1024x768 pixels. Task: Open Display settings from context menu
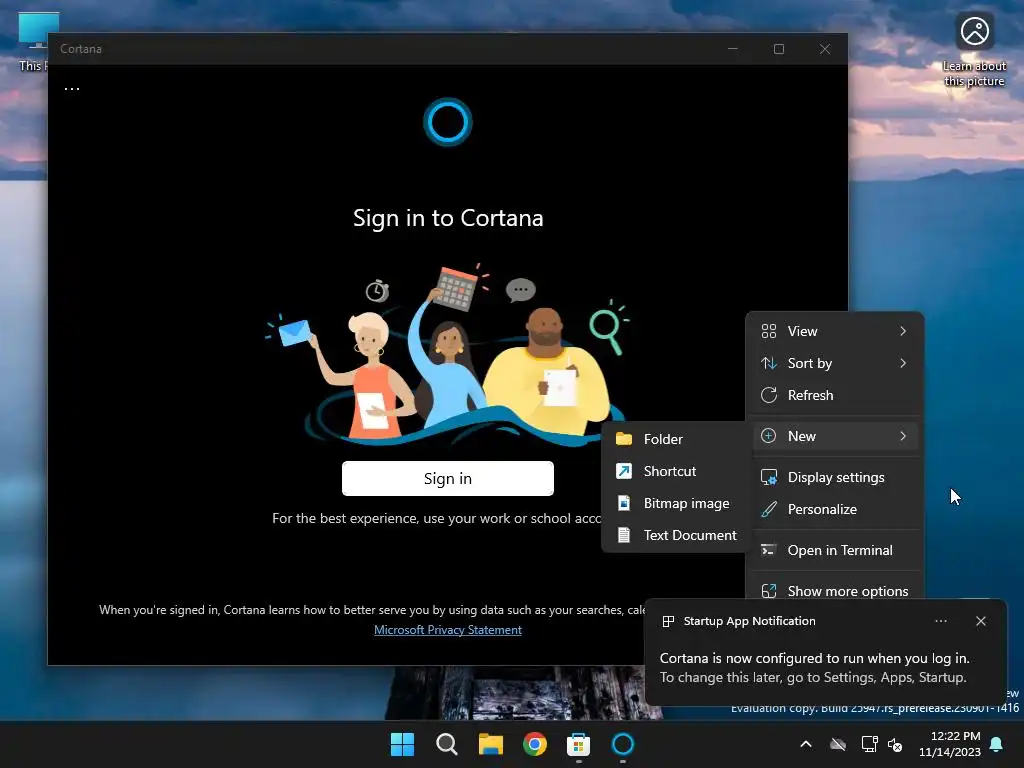click(835, 477)
